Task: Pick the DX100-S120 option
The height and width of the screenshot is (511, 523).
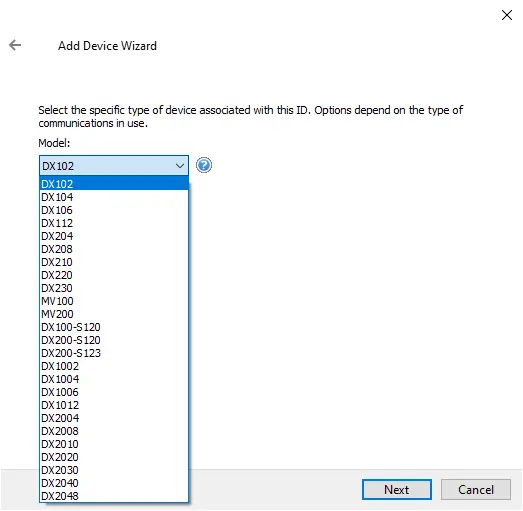Action: [114, 327]
